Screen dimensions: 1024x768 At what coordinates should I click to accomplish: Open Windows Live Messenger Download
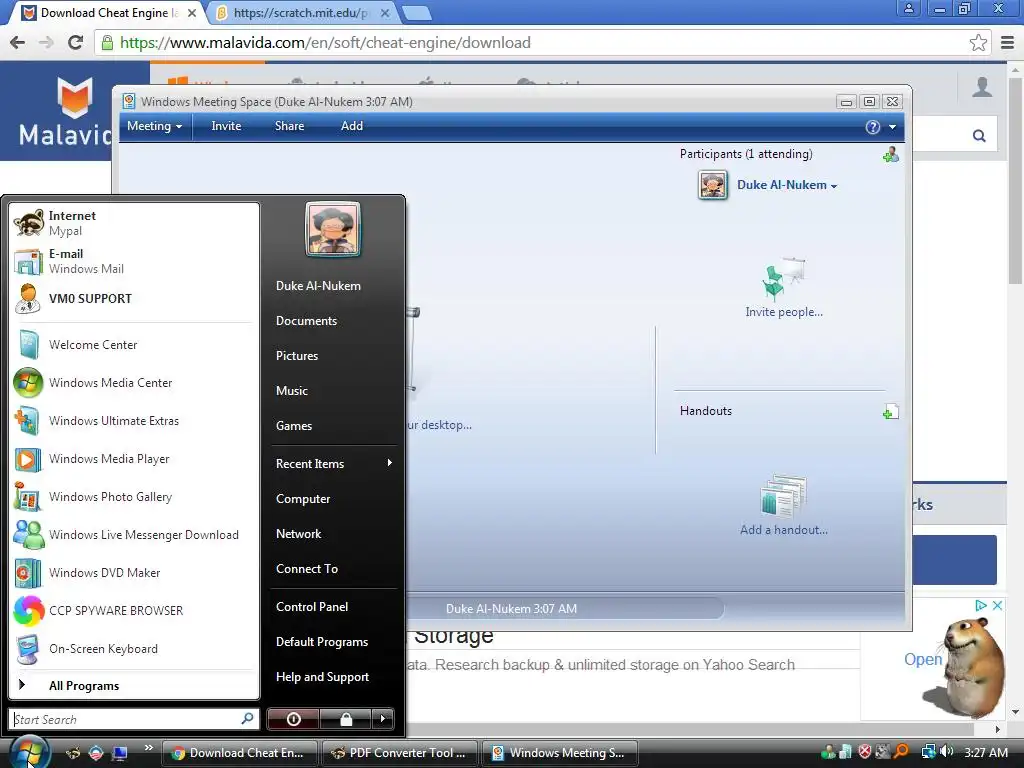click(133, 534)
